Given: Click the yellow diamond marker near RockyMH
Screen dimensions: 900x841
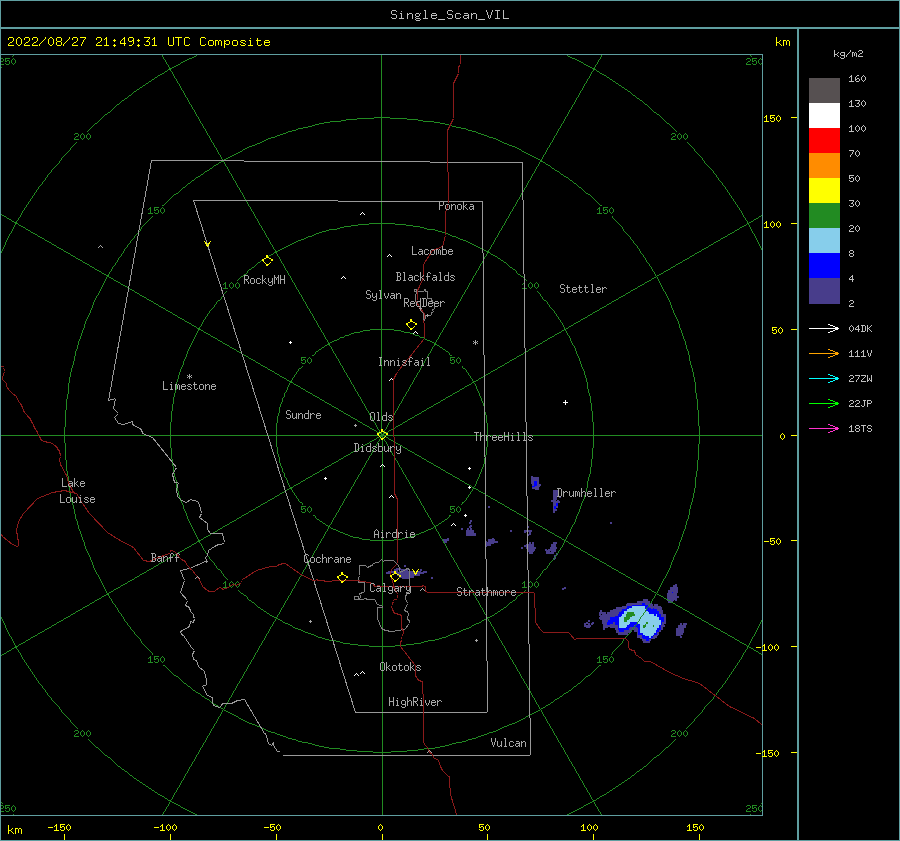Looking at the screenshot, I should coord(267,261).
